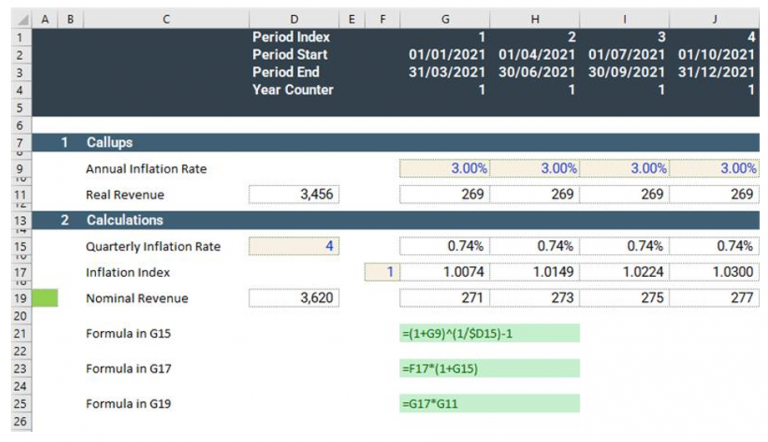Screen dimensions: 768x442
Task: Select Inflation Index value 1.0300
Action: click(715, 272)
